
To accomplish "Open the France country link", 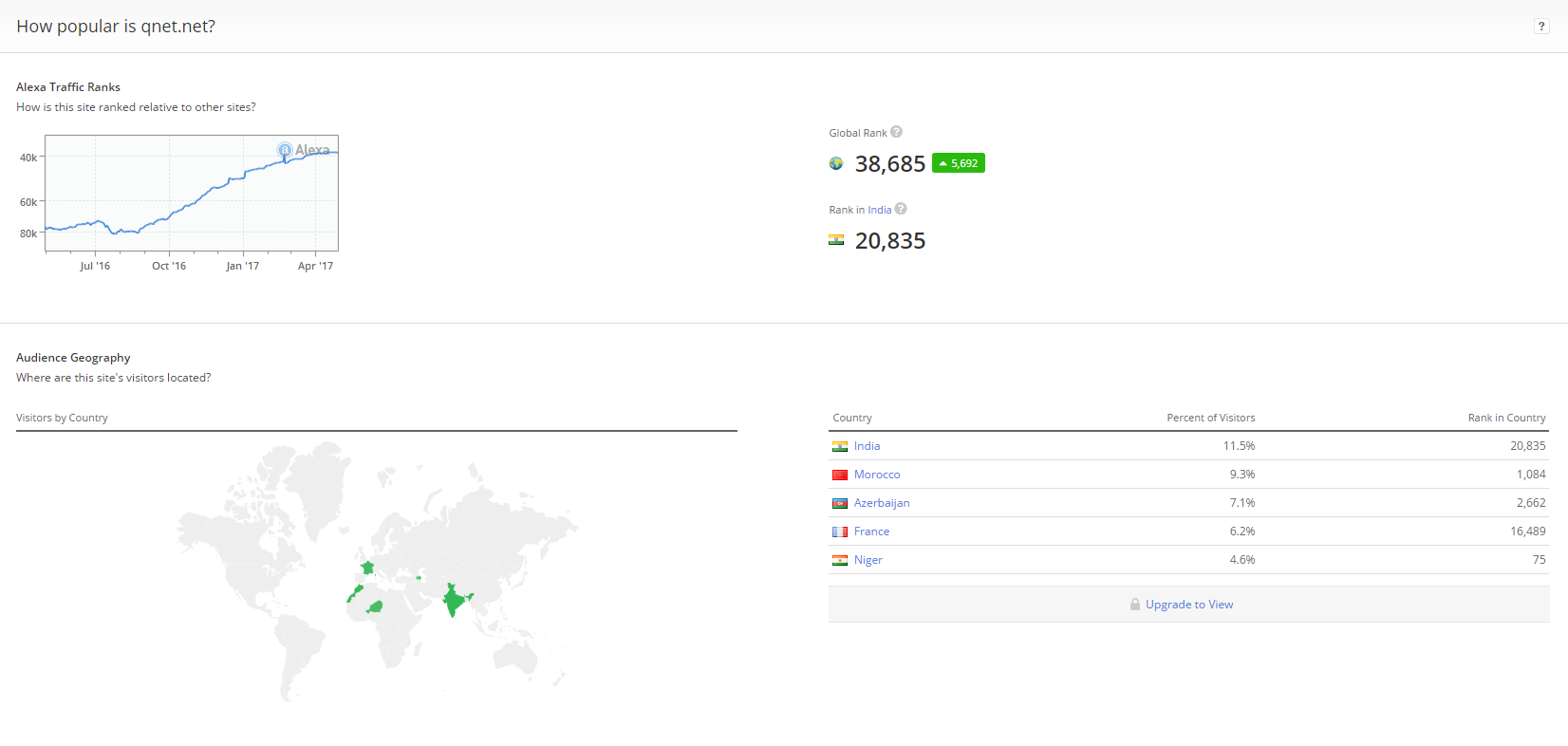I will 871,532.
